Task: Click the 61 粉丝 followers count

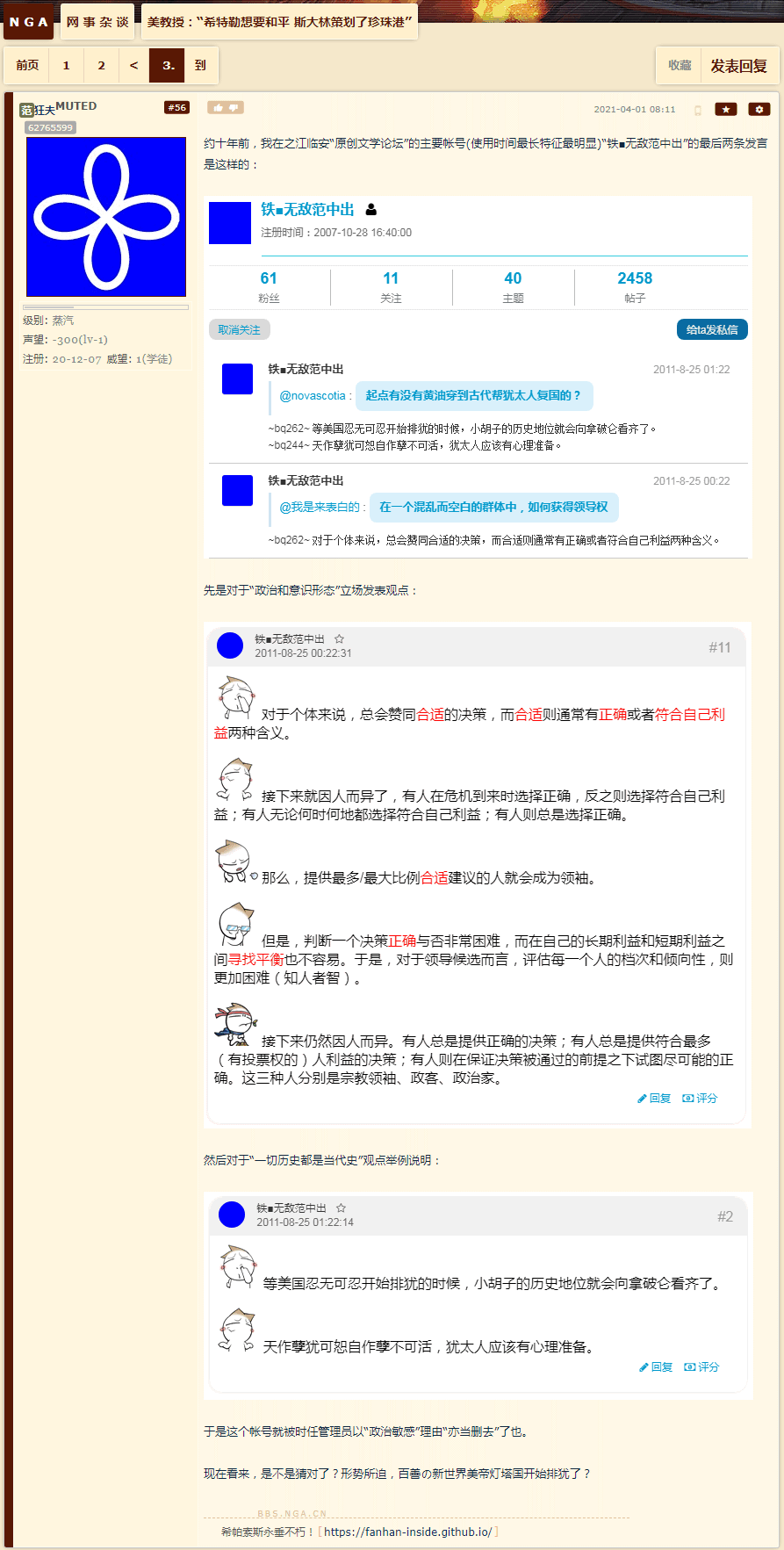Action: click(269, 287)
